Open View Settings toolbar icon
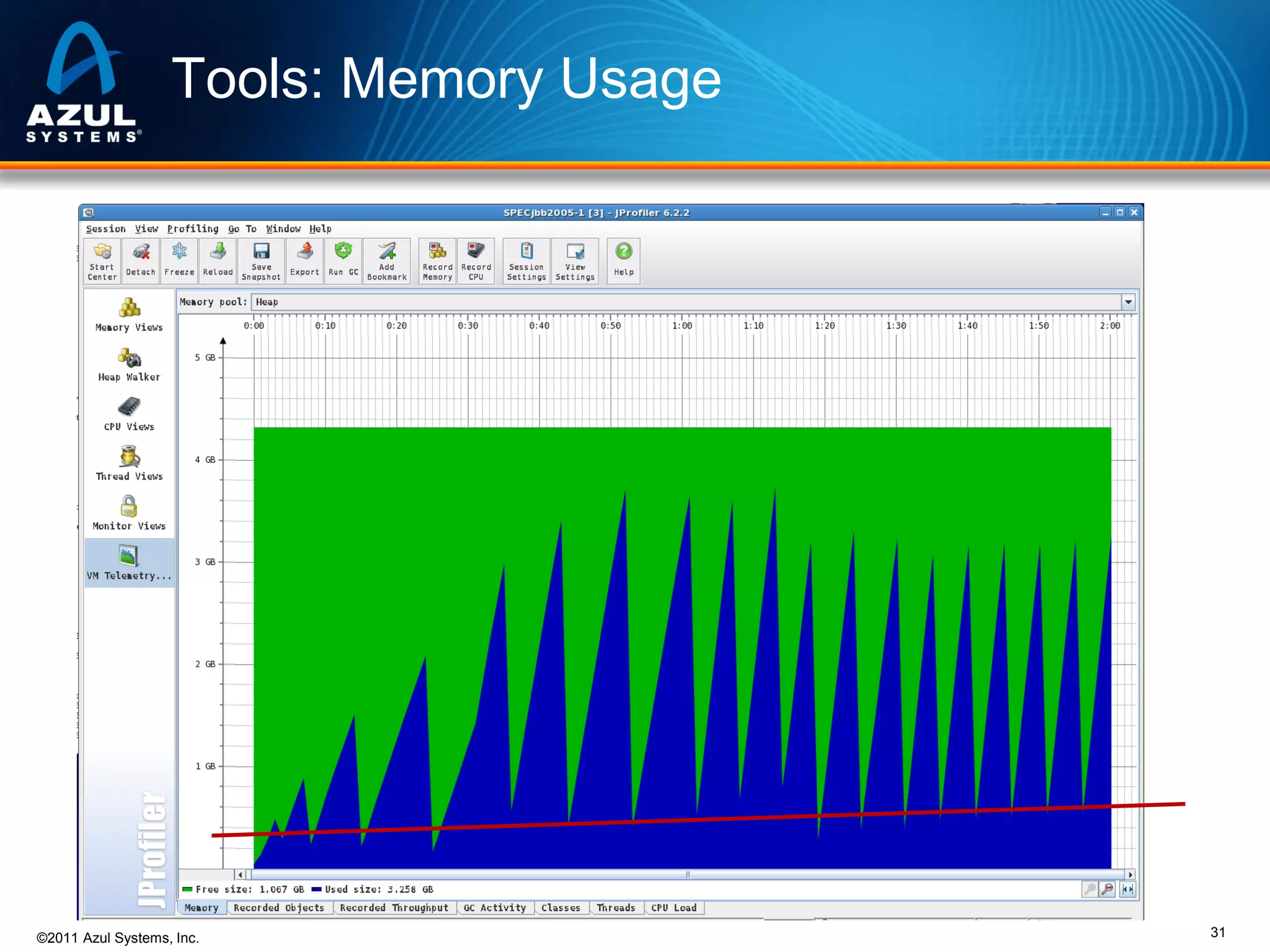This screenshot has height=952, width=1270. [x=575, y=261]
